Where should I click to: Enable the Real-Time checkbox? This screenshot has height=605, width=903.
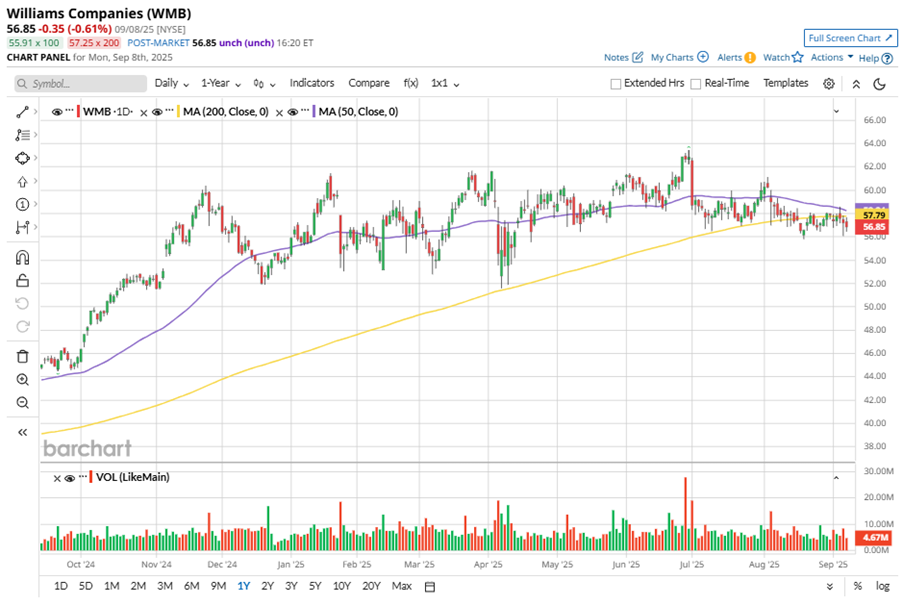pos(696,84)
